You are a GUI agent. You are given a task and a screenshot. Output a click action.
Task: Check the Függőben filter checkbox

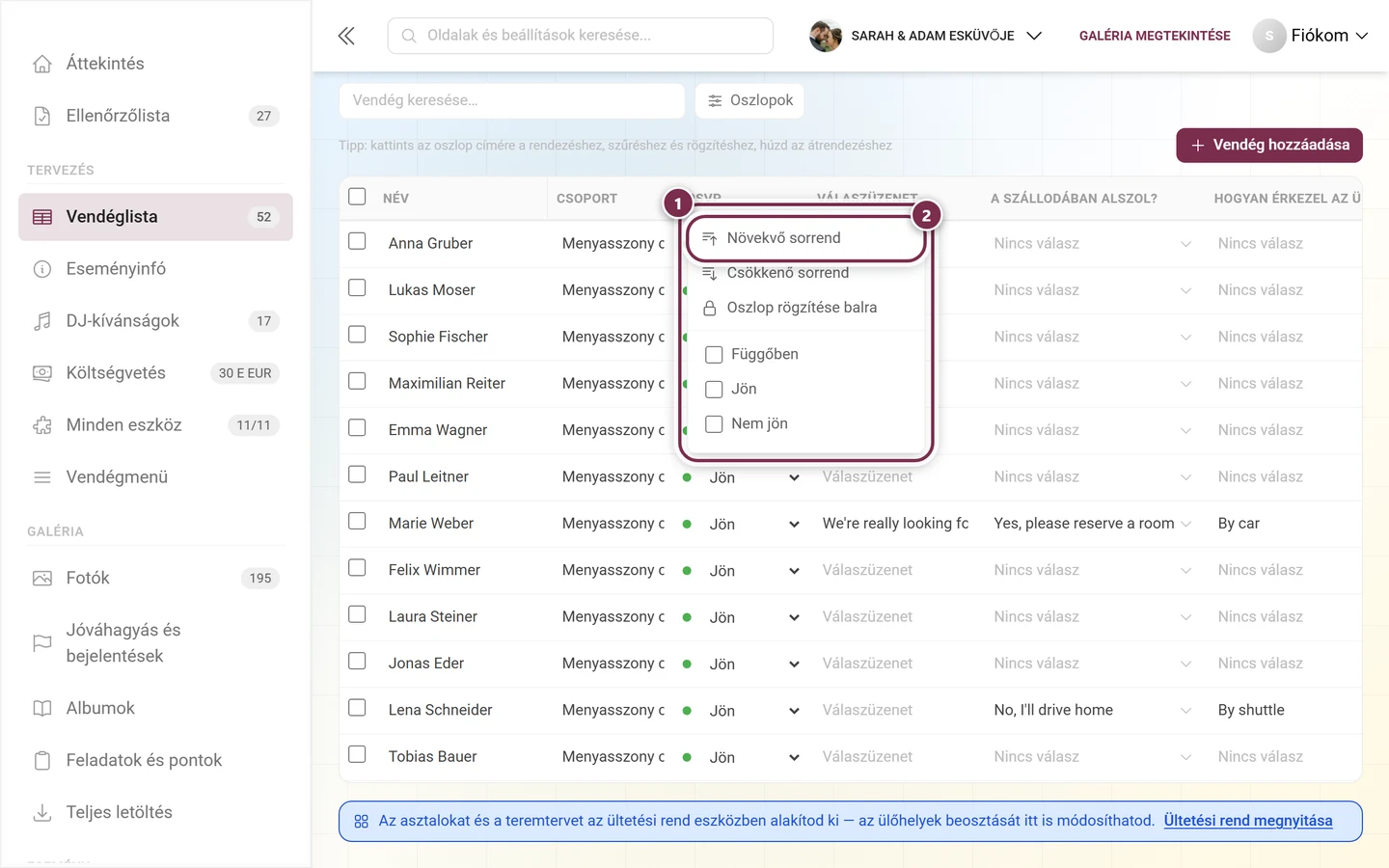[714, 355]
